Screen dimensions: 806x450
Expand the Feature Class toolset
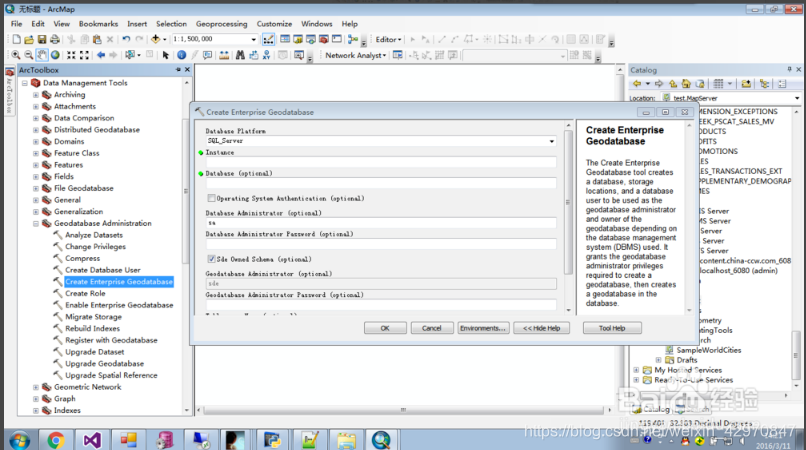(35, 153)
